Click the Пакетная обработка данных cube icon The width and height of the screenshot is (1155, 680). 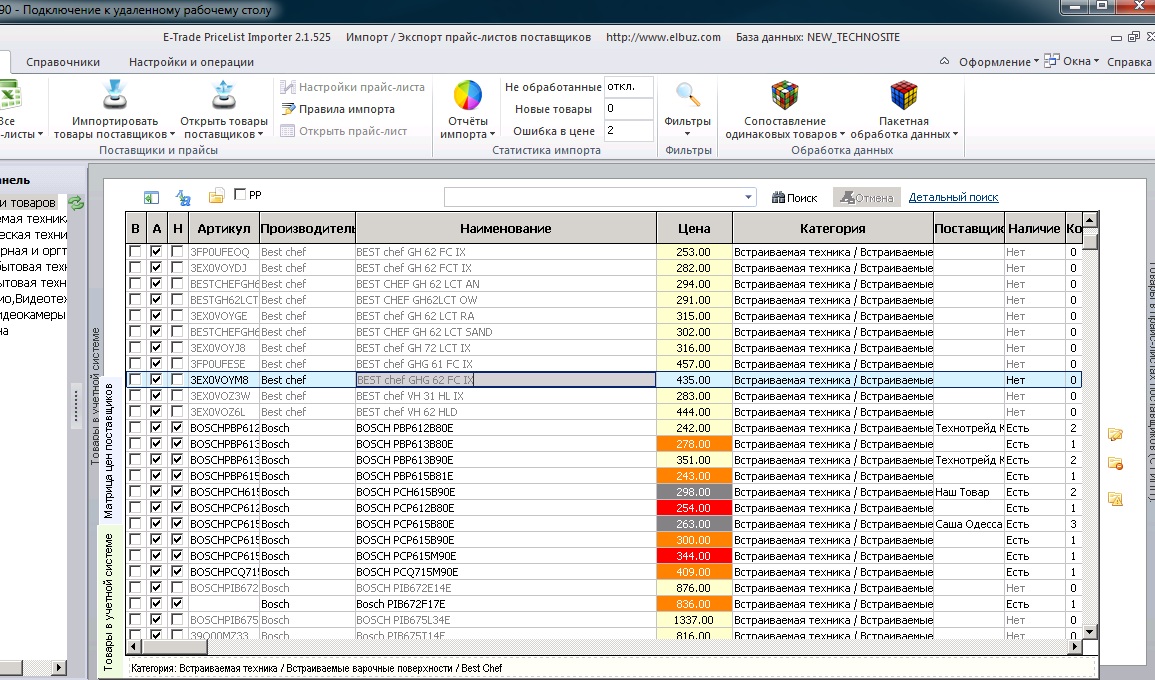[x=904, y=95]
